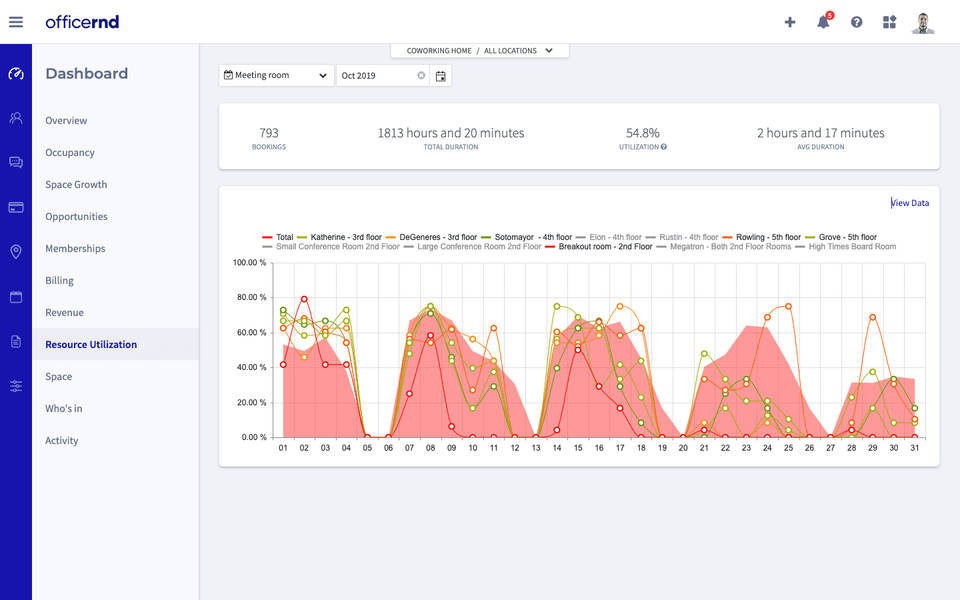The image size is (960, 600).
Task: Open the hamburger menu
Action: [x=16, y=22]
